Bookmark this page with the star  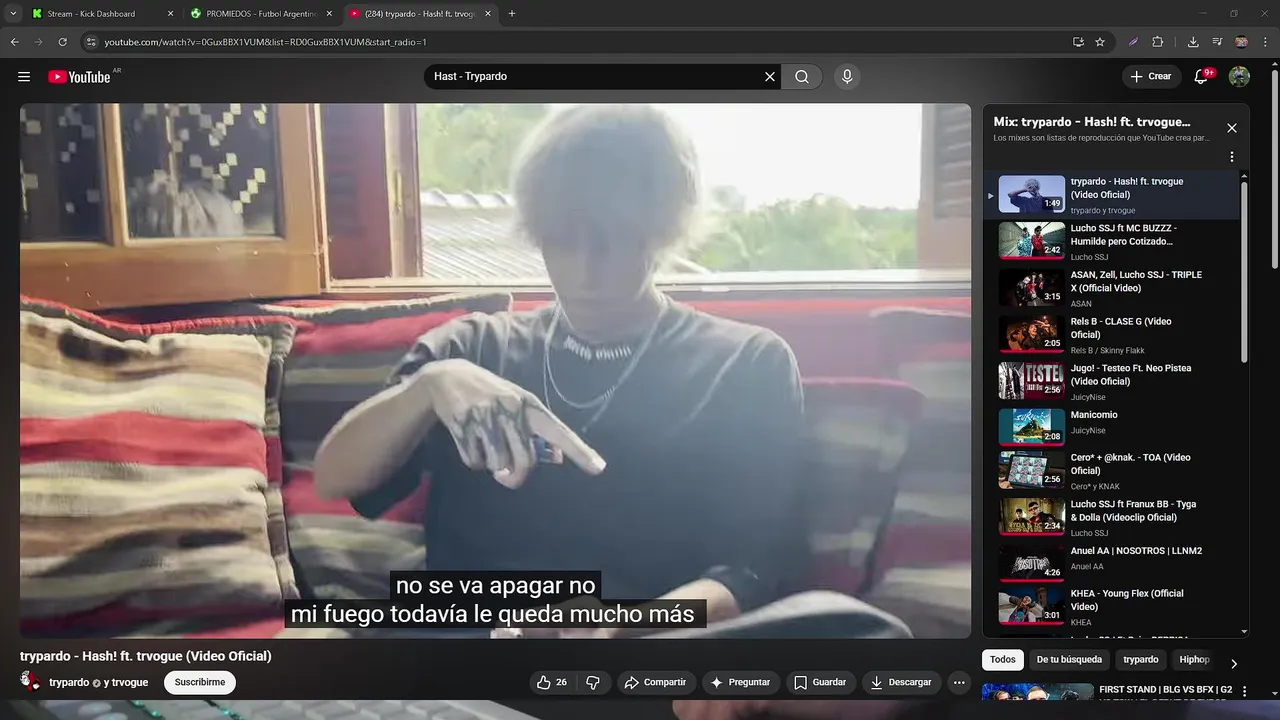(1100, 42)
